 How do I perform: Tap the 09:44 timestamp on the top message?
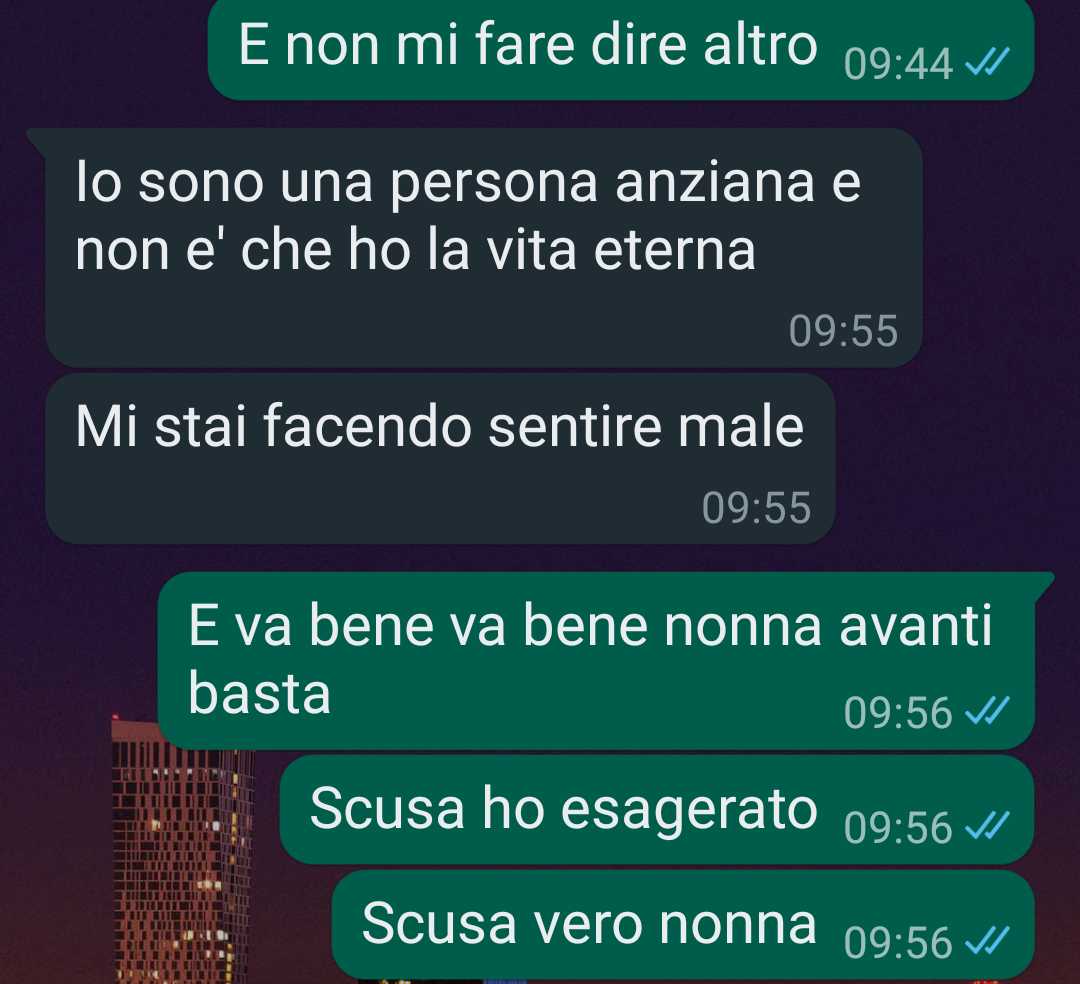(898, 64)
